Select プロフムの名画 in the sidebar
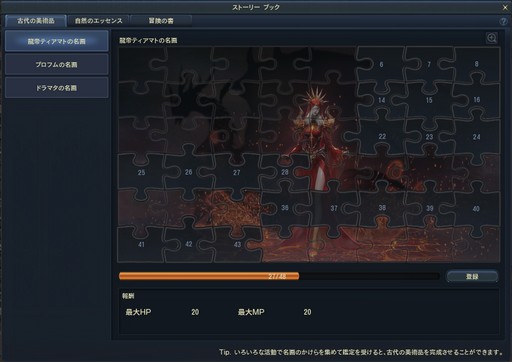The image size is (512, 362). 57,64
